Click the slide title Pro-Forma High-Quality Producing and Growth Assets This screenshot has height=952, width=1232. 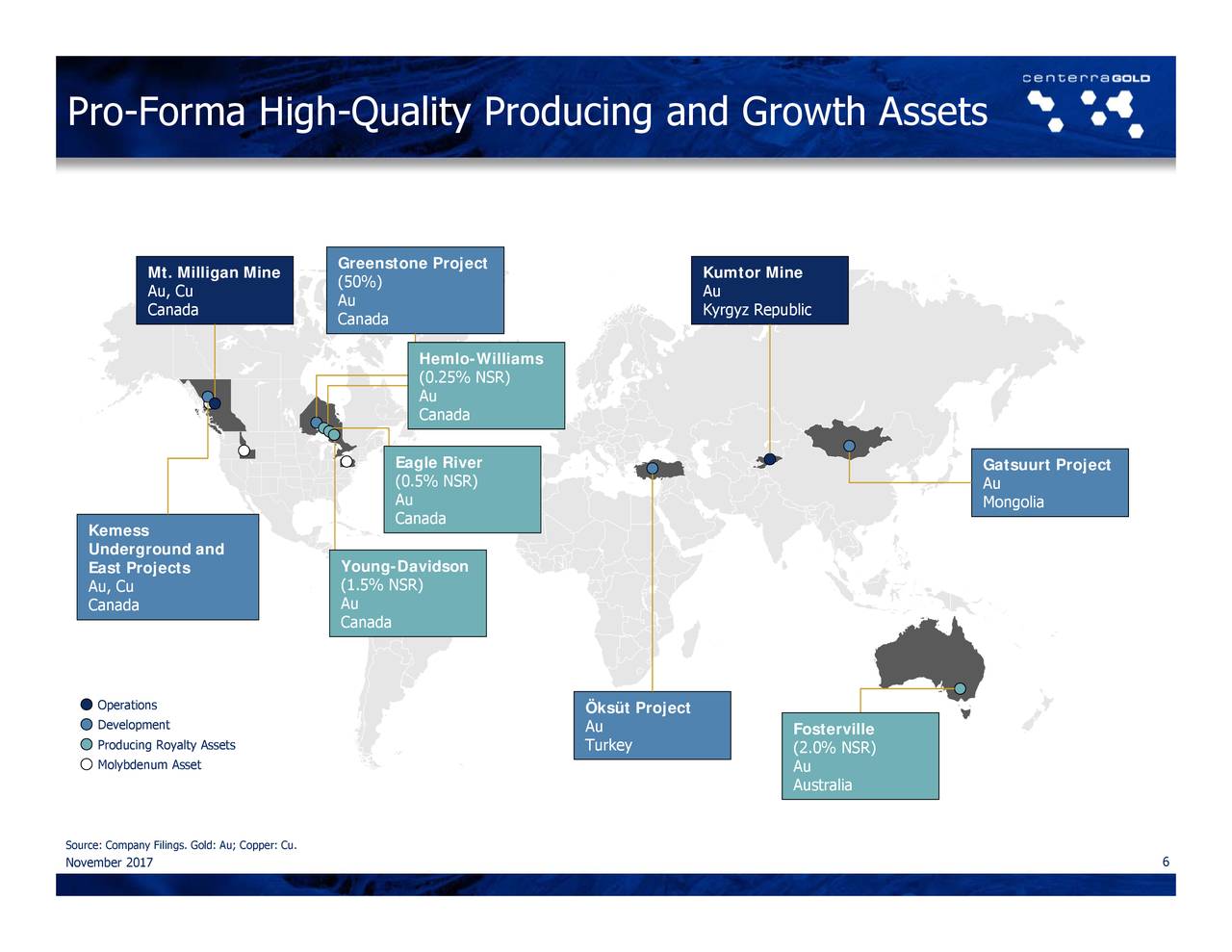click(527, 112)
